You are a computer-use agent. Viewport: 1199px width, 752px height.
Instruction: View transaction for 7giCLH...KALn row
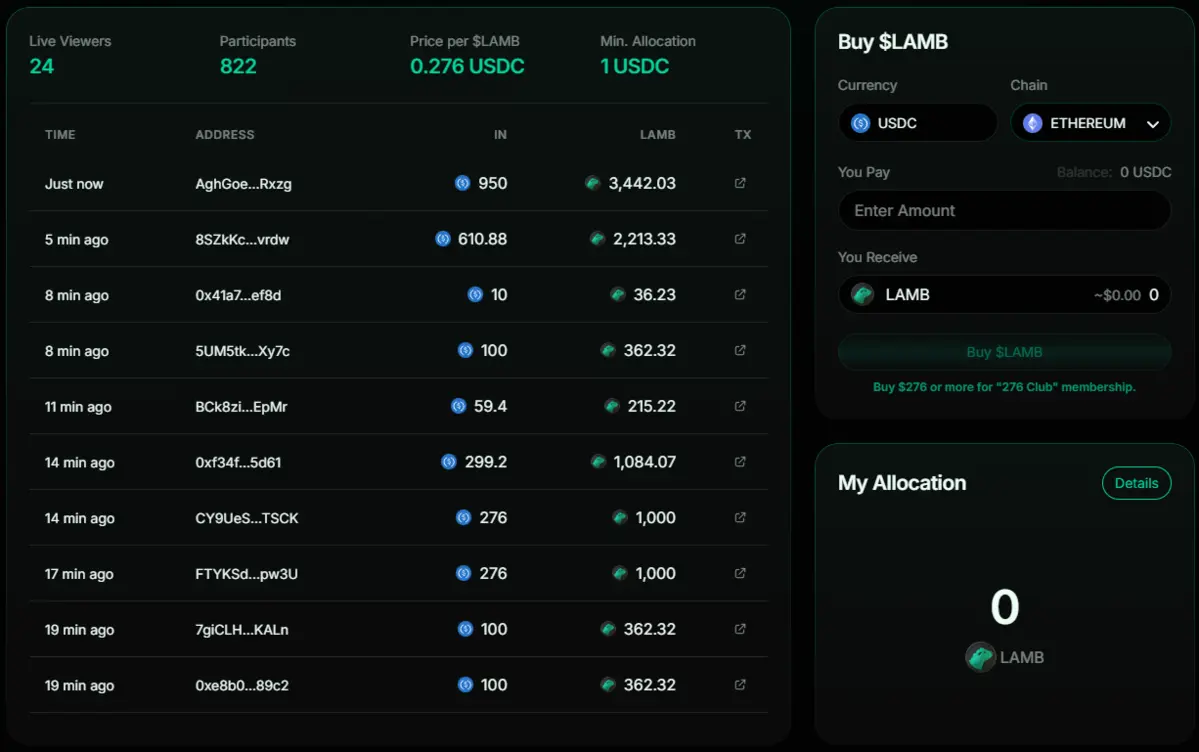[x=740, y=629]
